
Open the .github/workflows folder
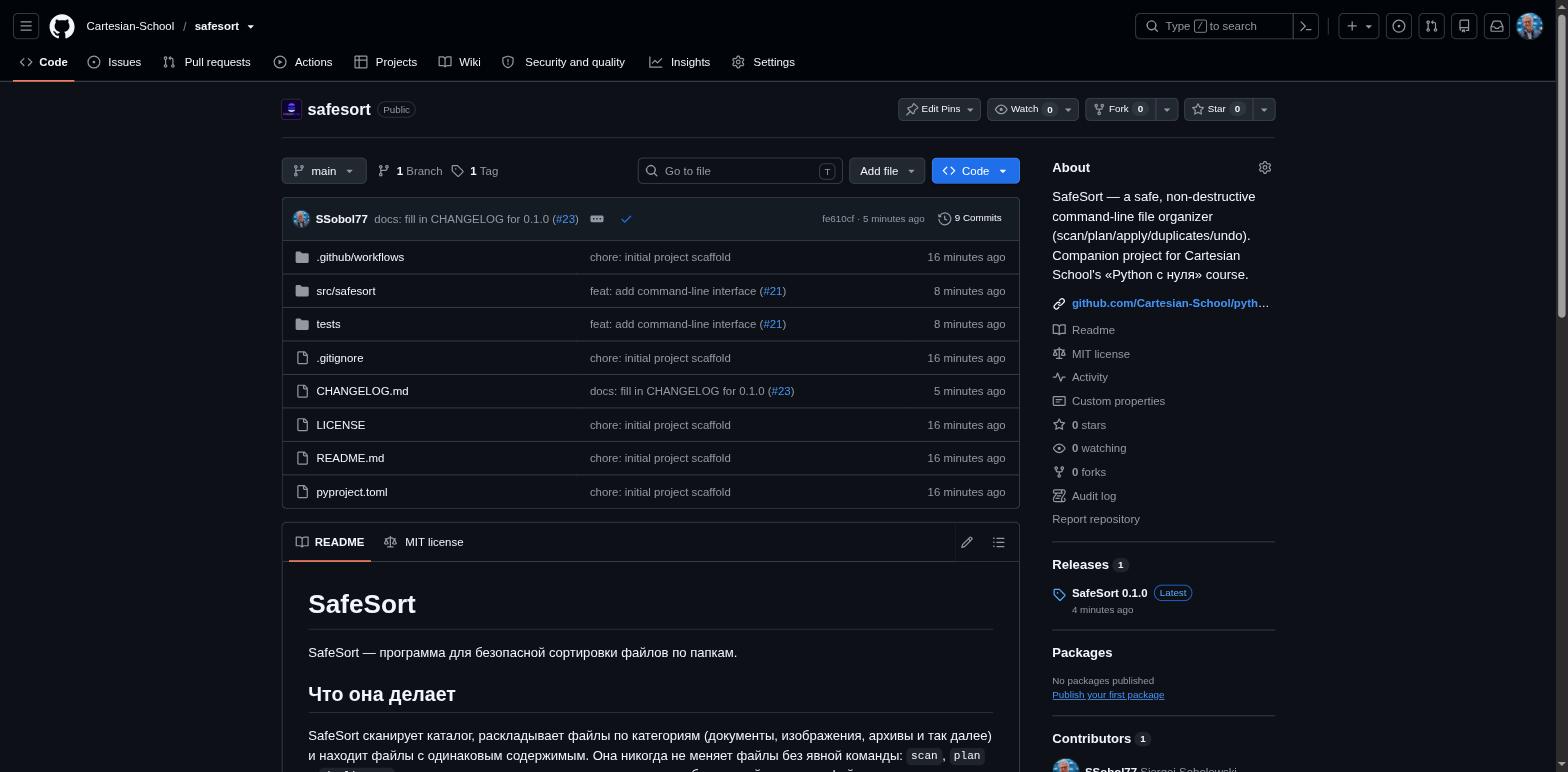(360, 257)
